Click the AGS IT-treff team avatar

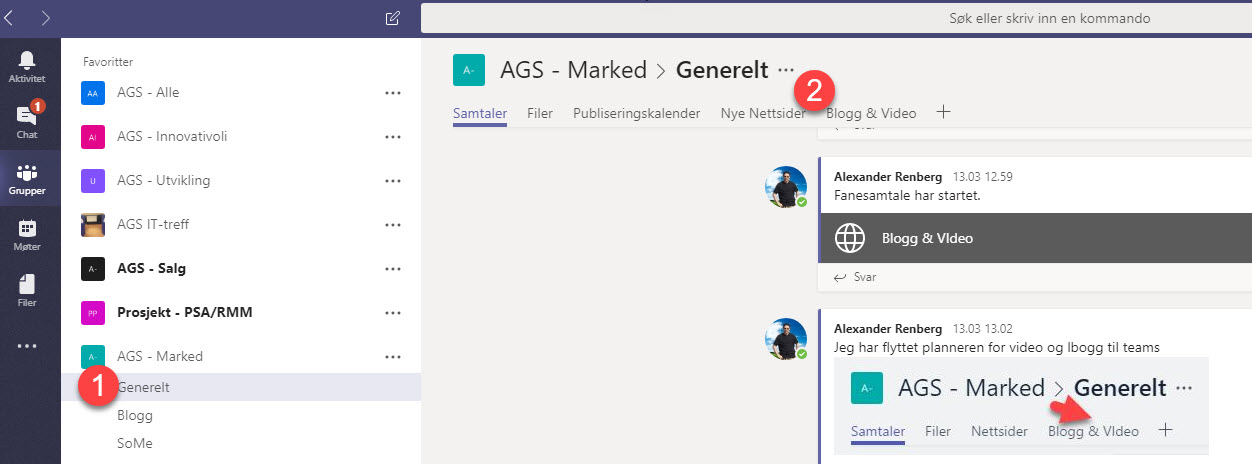pyautogui.click(x=92, y=225)
